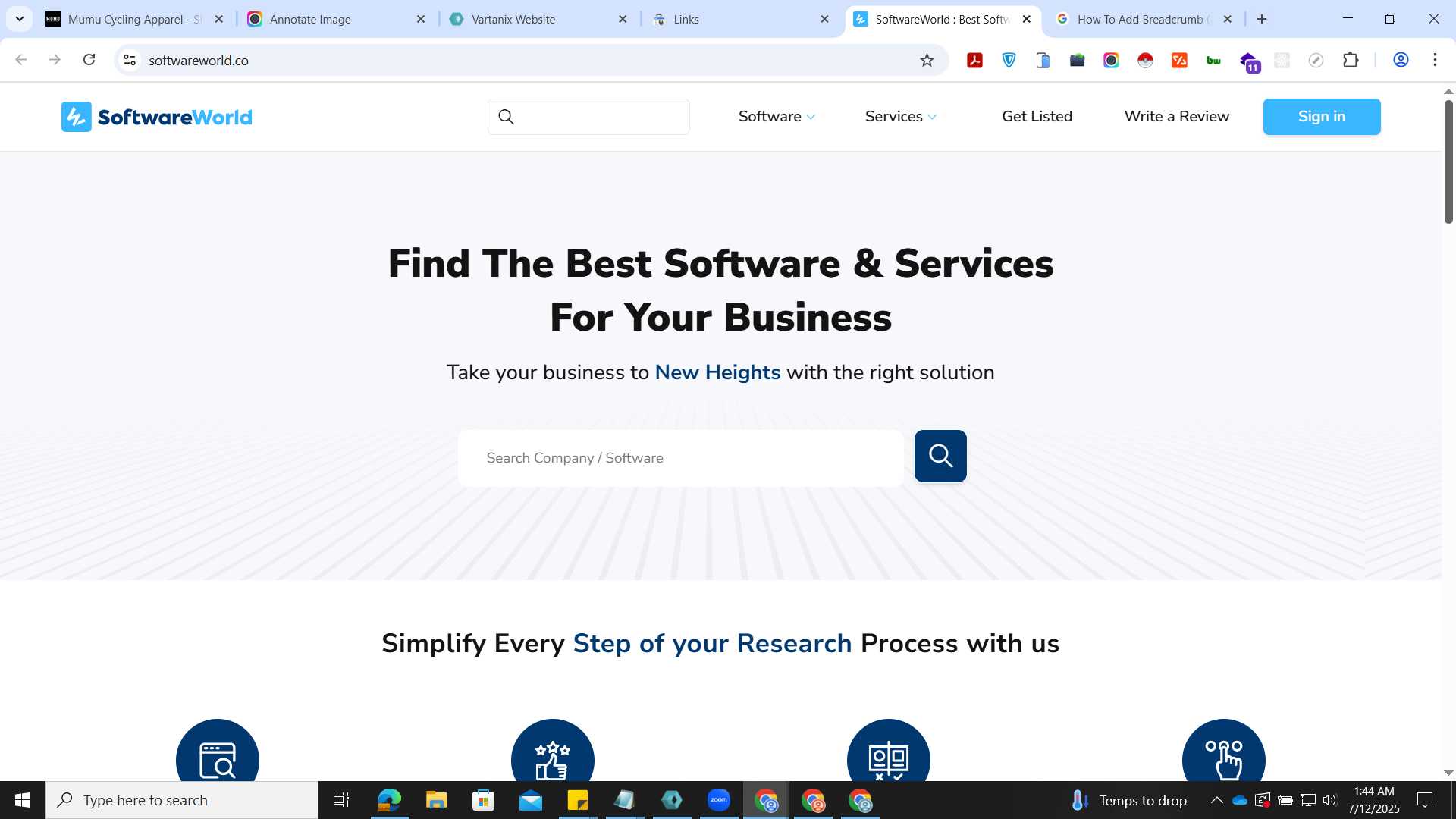Open Task View on the taskbar
Screen dimensions: 1456x819
(x=341, y=800)
